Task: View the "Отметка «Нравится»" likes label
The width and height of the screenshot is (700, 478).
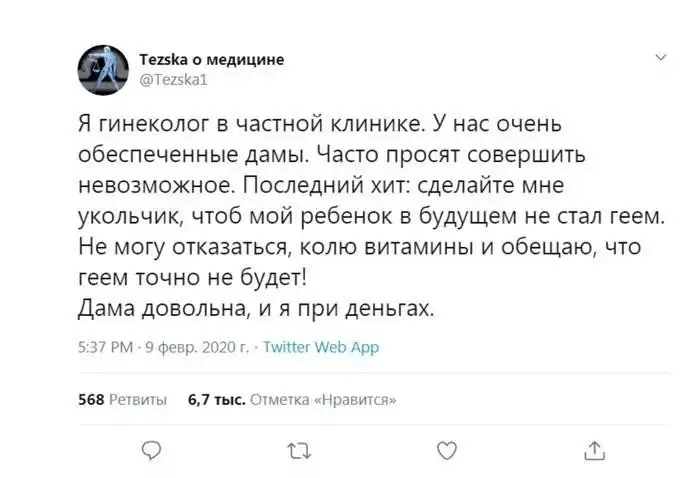Action: click(x=321, y=399)
